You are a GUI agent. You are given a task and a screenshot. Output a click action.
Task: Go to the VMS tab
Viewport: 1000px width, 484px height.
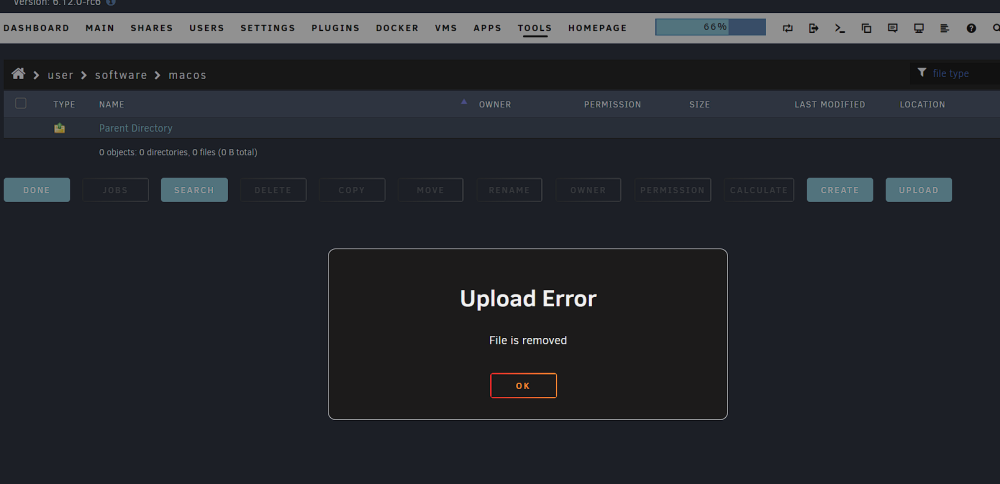(446, 28)
